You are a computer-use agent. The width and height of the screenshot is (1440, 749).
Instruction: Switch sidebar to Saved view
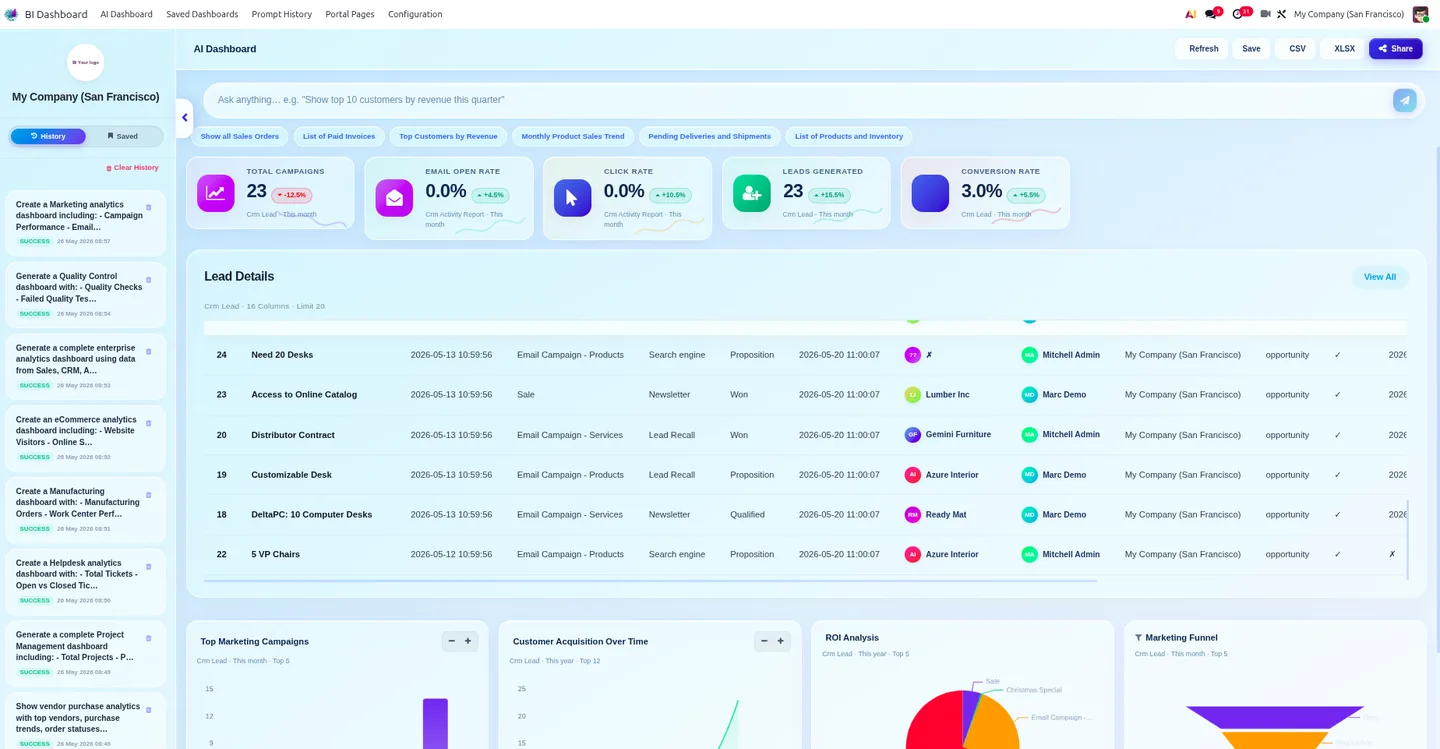click(x=123, y=136)
